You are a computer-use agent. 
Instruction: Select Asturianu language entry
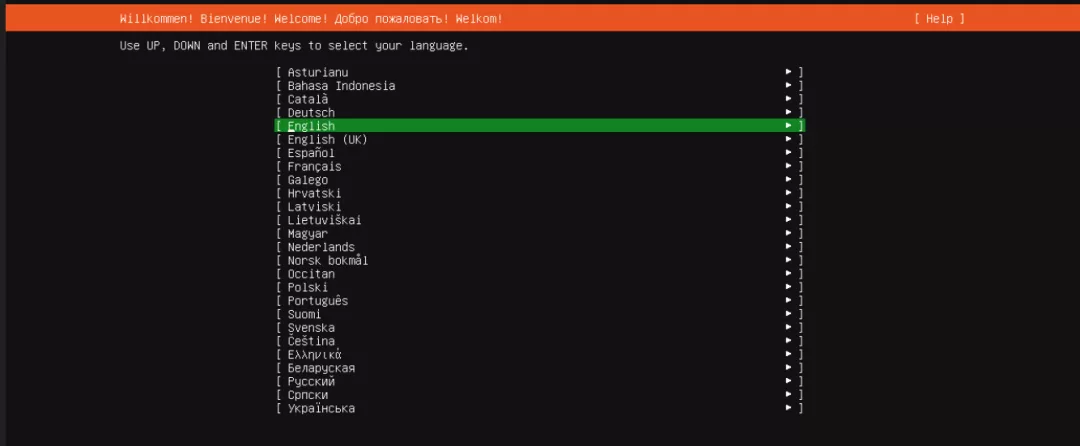(540, 72)
